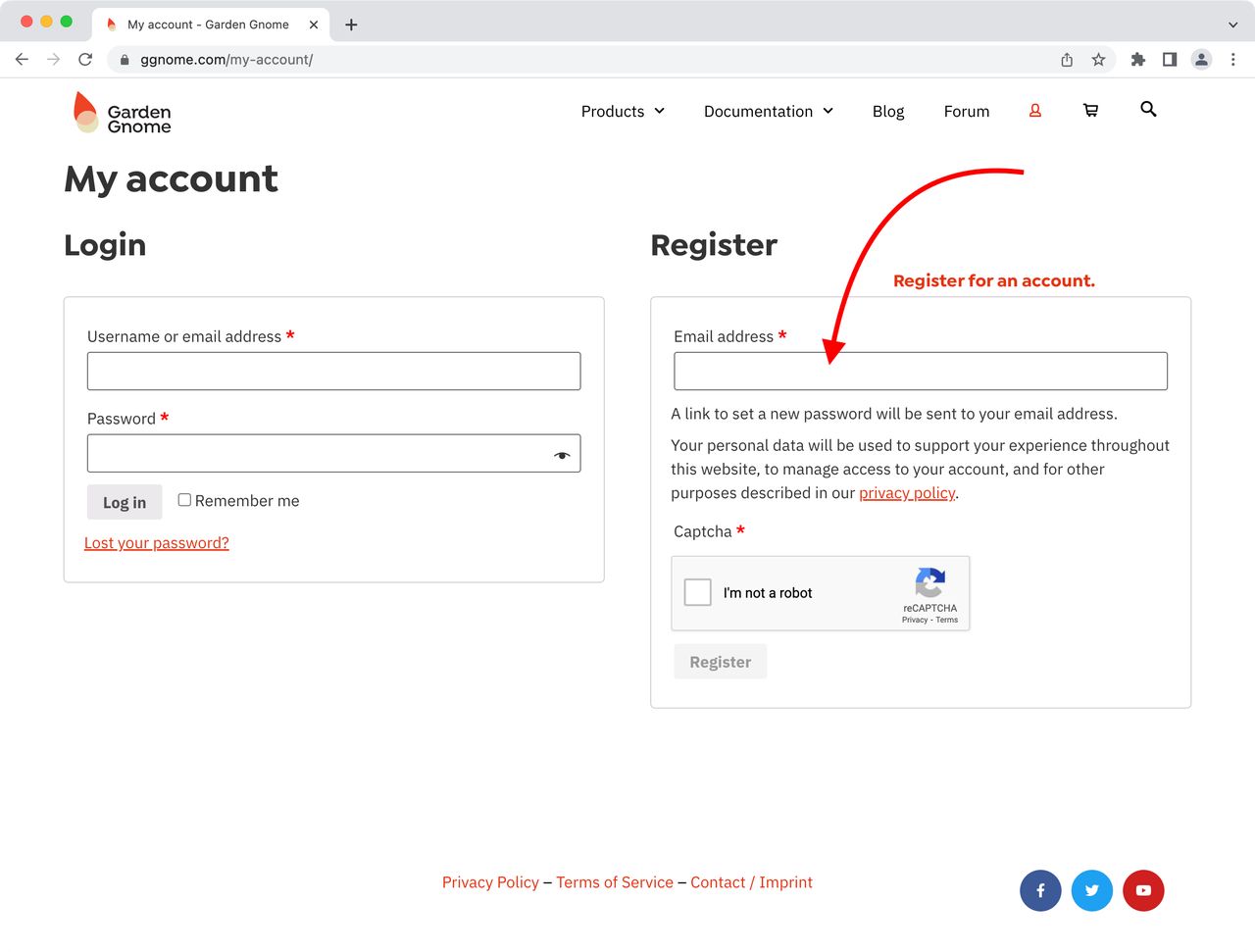Toggle password visibility with eye icon
This screenshot has width=1255, height=952.
point(562,455)
